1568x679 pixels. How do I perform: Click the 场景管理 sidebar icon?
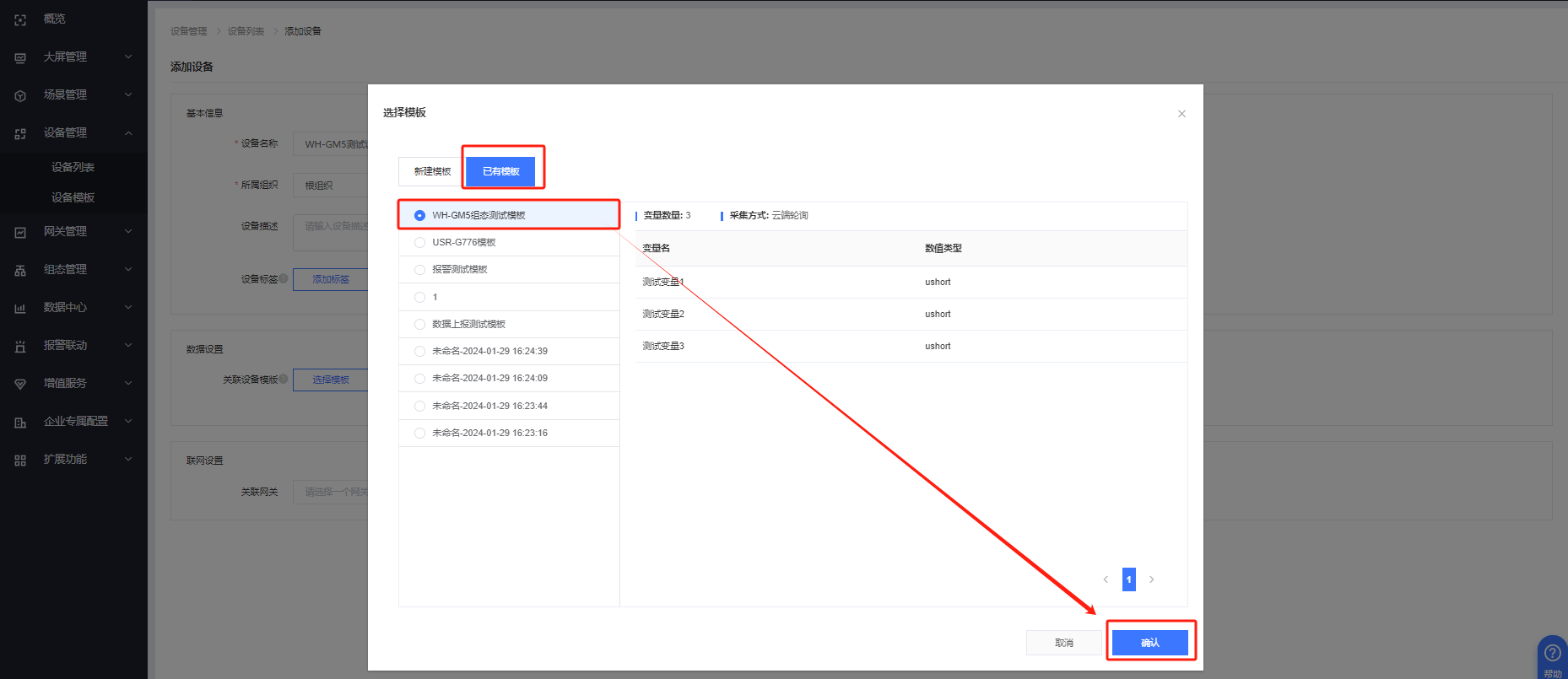[x=20, y=95]
